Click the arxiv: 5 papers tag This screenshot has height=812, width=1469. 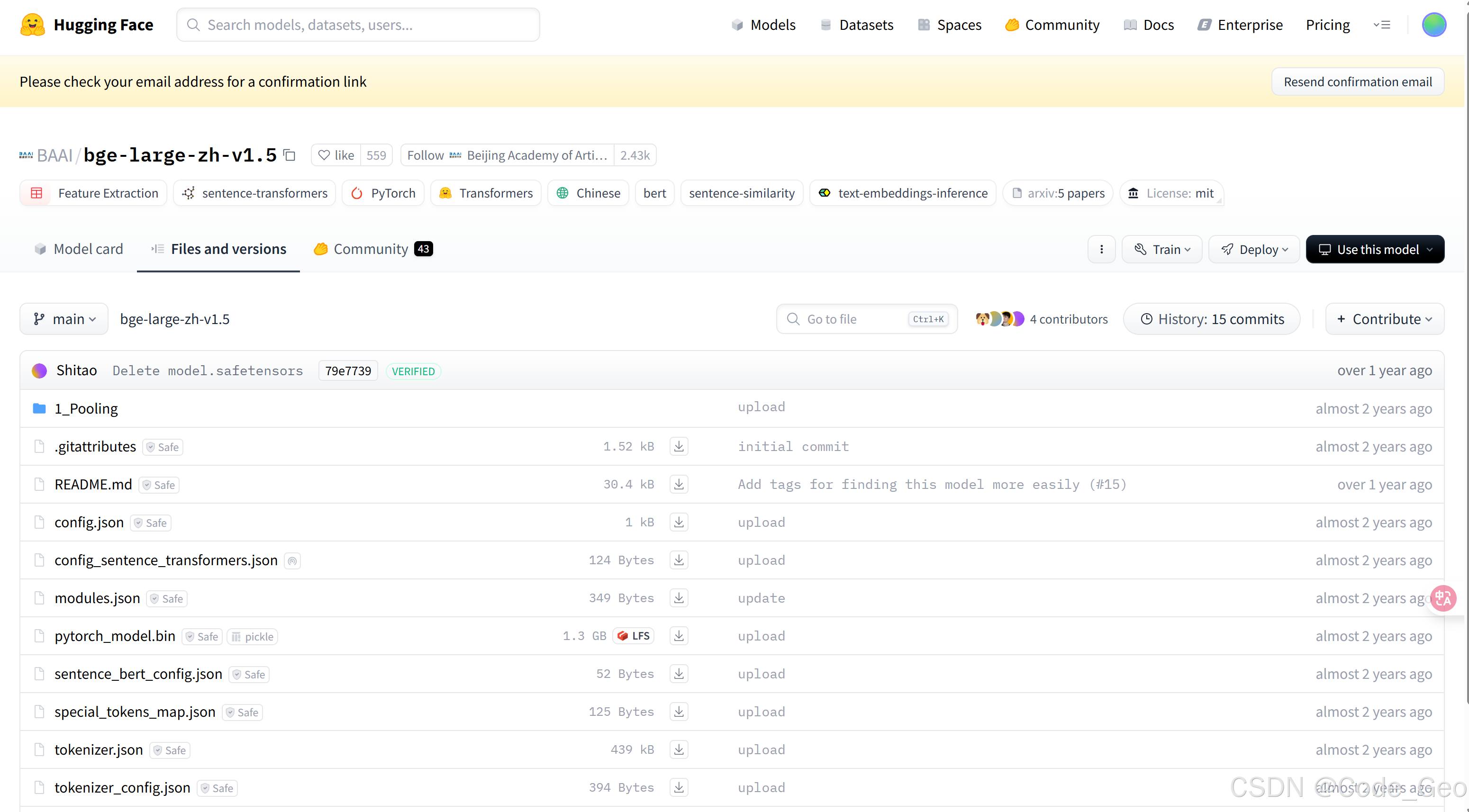pyautogui.click(x=1058, y=193)
